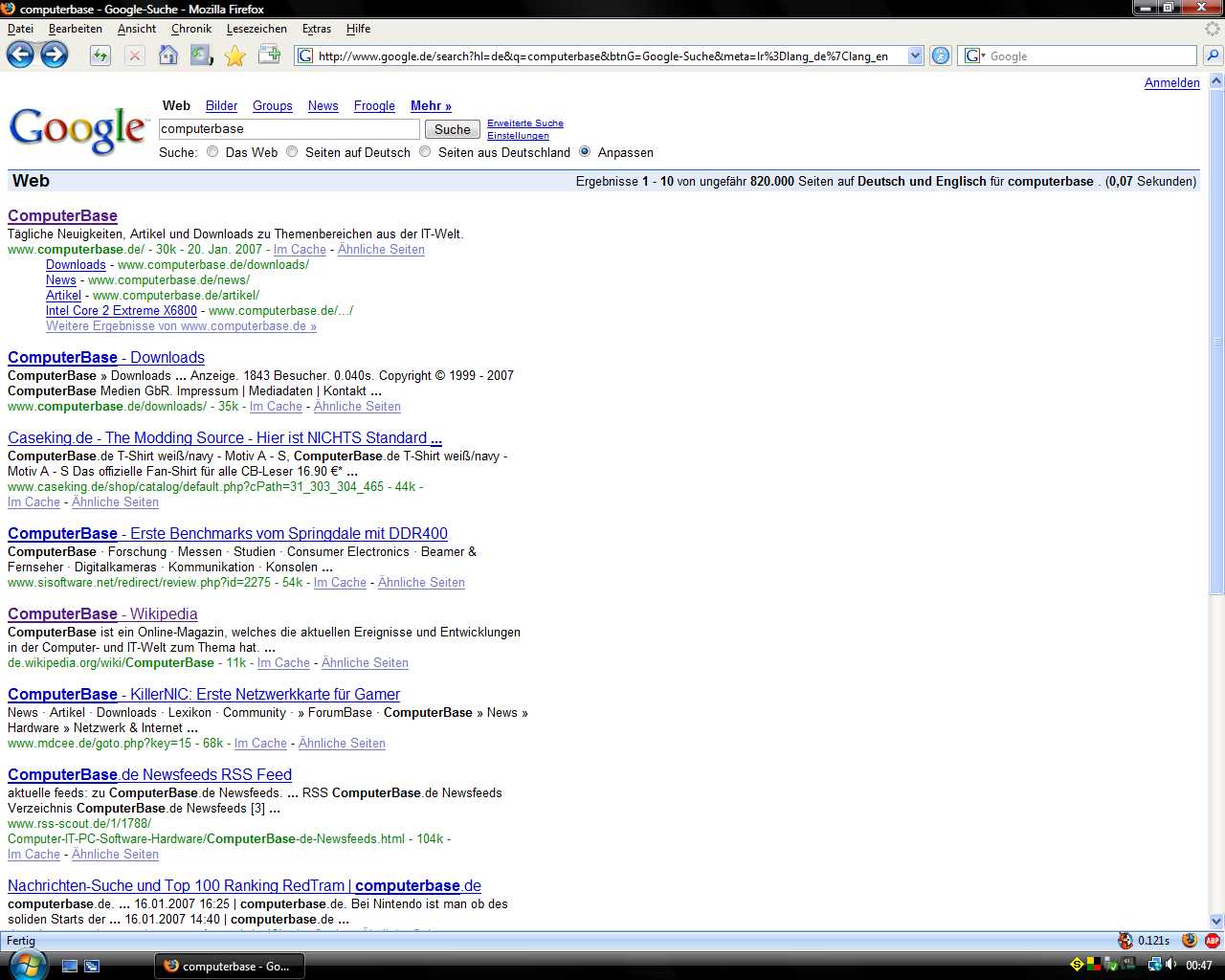Select the 'computerbase - Go...' taskbar button

pyautogui.click(x=230, y=966)
